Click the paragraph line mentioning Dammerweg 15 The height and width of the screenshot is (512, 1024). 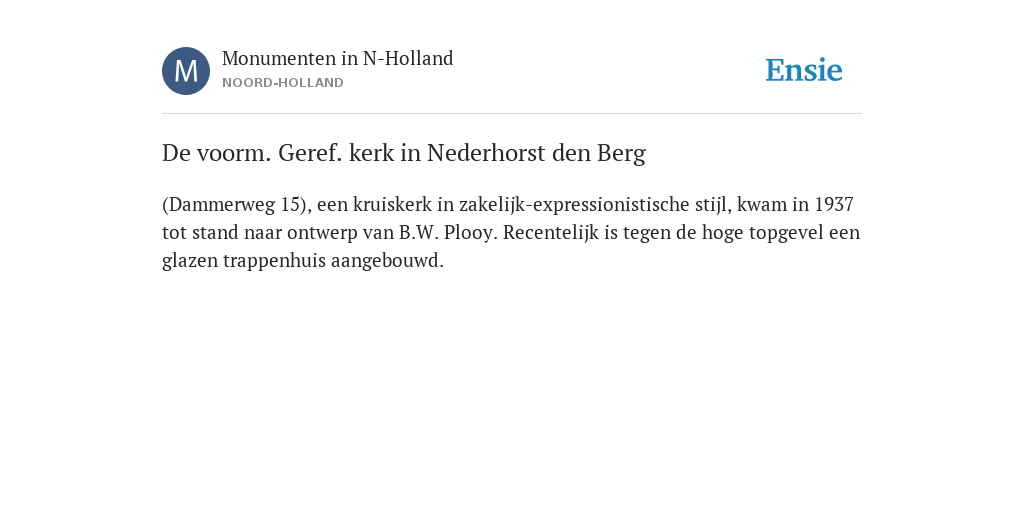(507, 204)
